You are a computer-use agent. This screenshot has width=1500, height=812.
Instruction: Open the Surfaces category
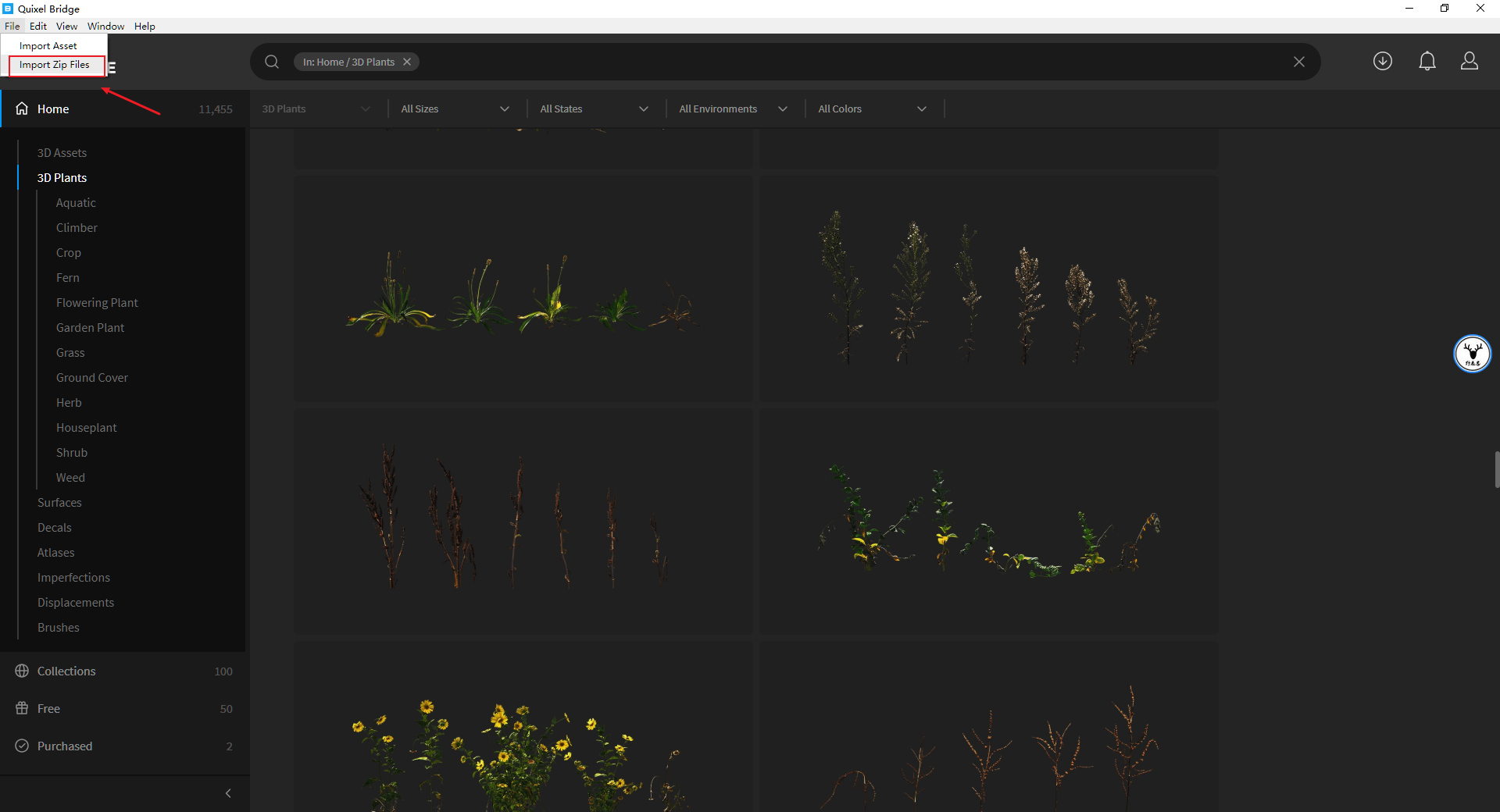point(59,503)
